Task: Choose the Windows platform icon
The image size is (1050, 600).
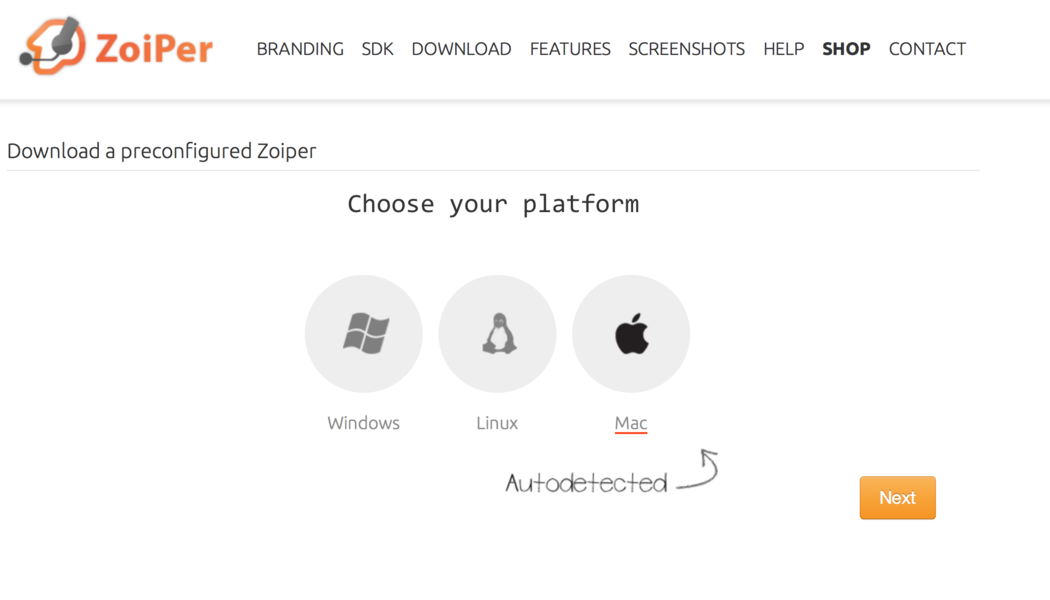Action: tap(364, 334)
